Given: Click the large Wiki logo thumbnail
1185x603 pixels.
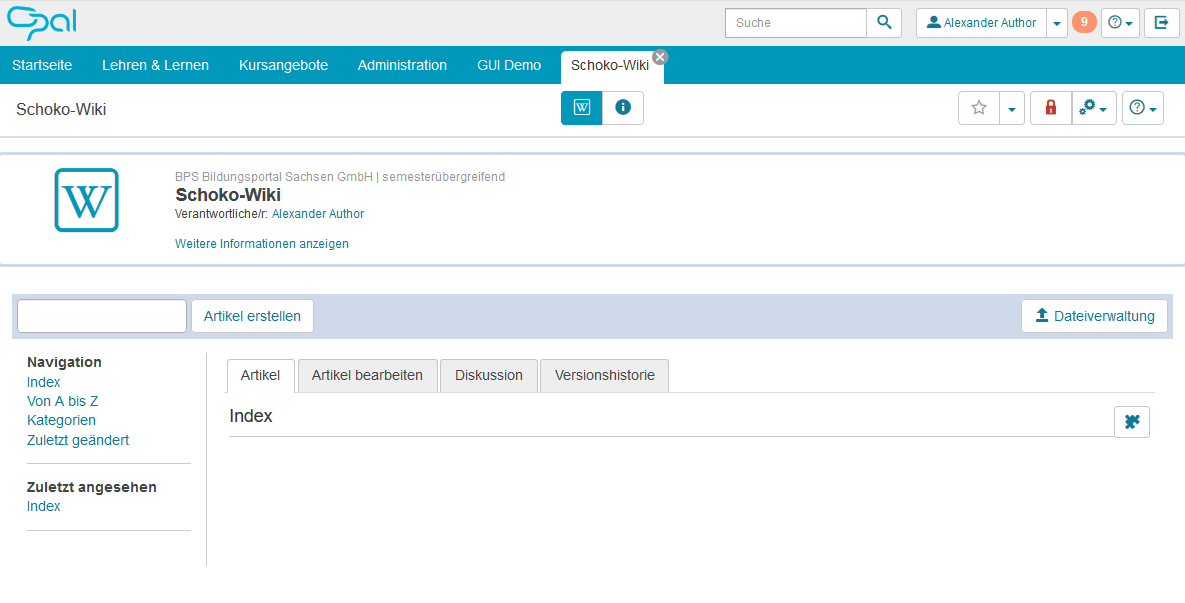Looking at the screenshot, I should [x=87, y=200].
